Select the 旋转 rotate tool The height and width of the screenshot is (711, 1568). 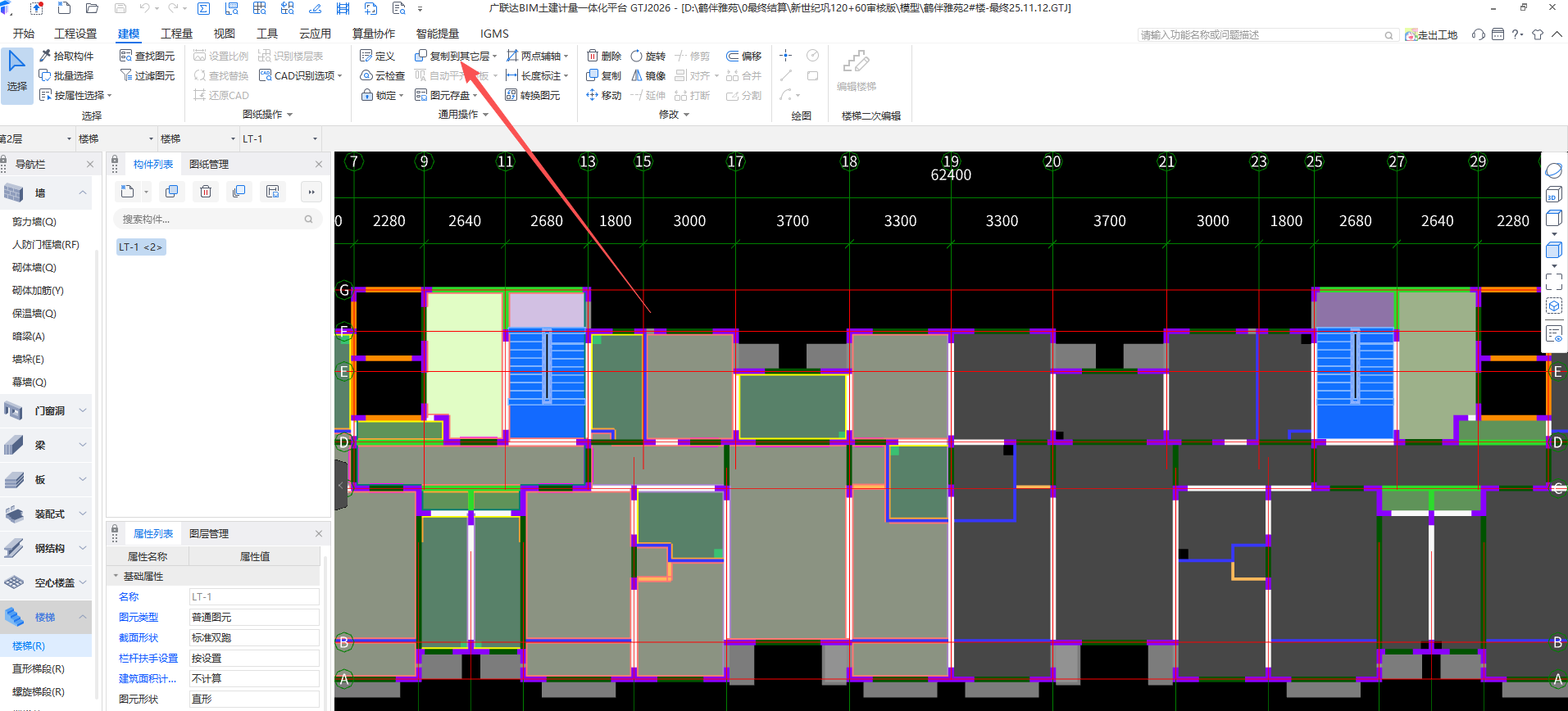(648, 56)
